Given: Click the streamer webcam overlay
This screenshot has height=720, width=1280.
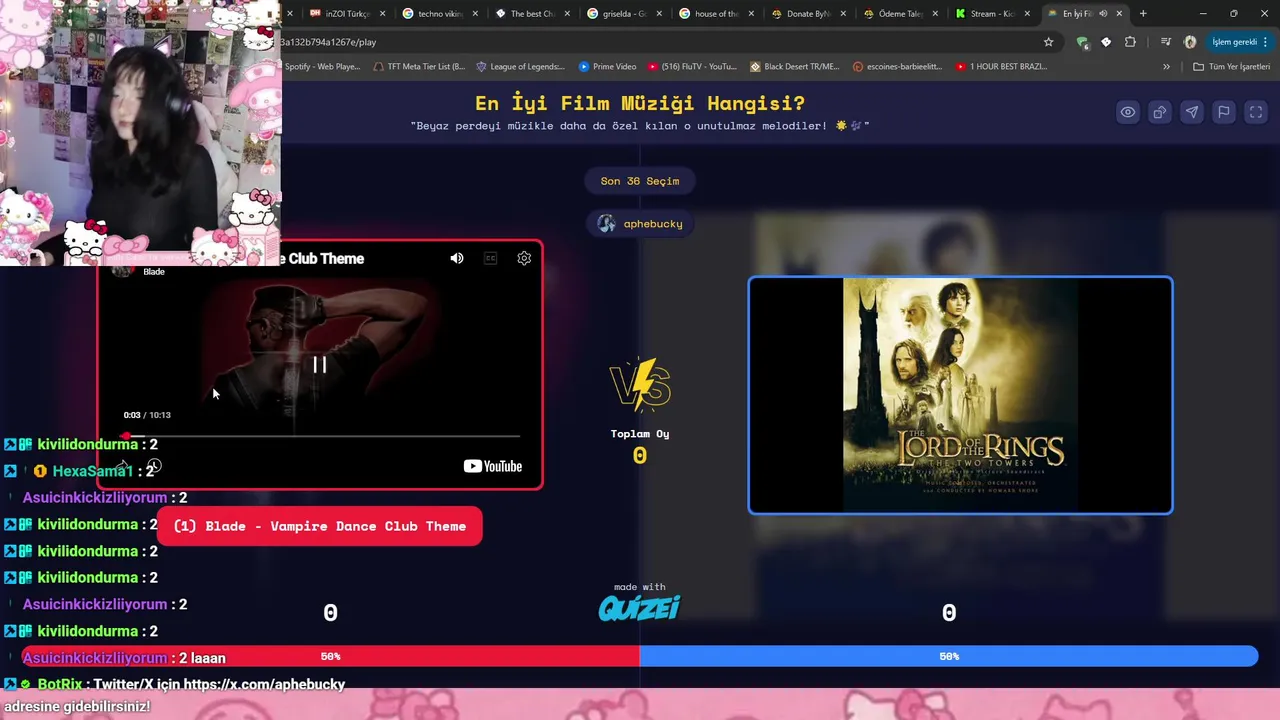Looking at the screenshot, I should (x=140, y=132).
